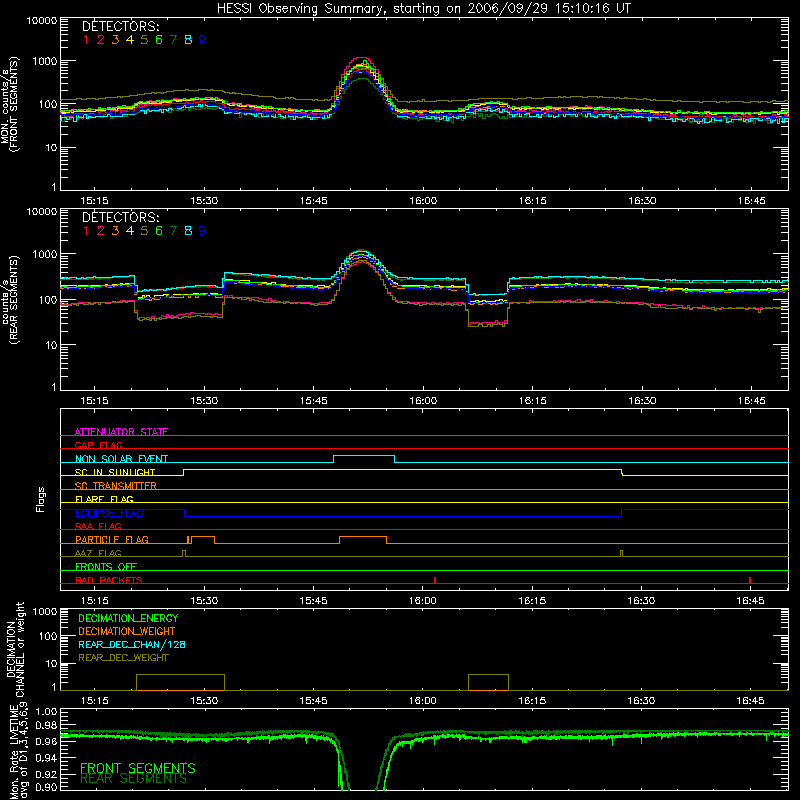Select detector 1 in front segments legend
800x800 pixels.
click(86, 40)
